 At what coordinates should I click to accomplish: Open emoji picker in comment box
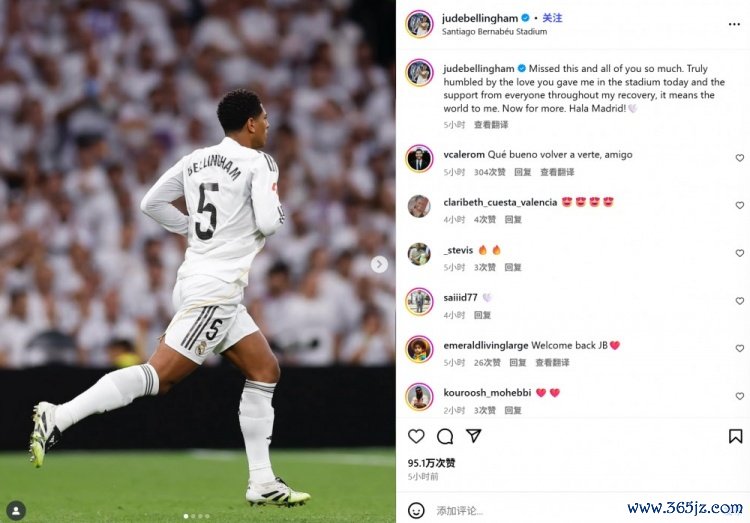[x=416, y=510]
